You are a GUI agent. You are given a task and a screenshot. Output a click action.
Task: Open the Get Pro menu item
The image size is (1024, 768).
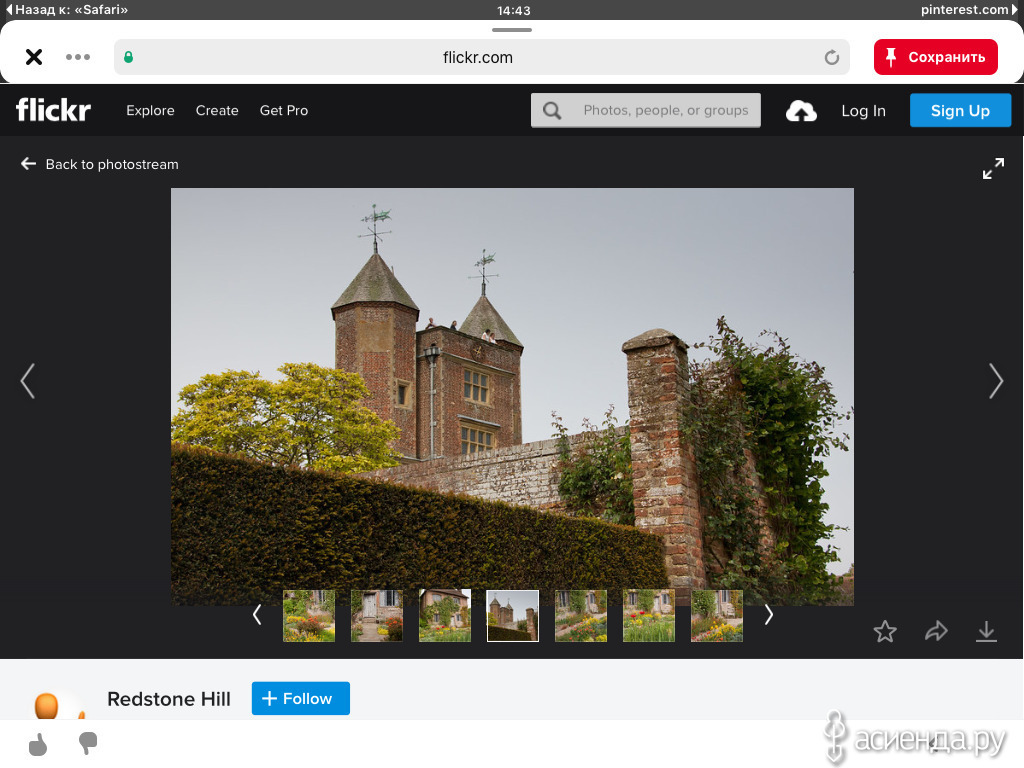click(283, 110)
